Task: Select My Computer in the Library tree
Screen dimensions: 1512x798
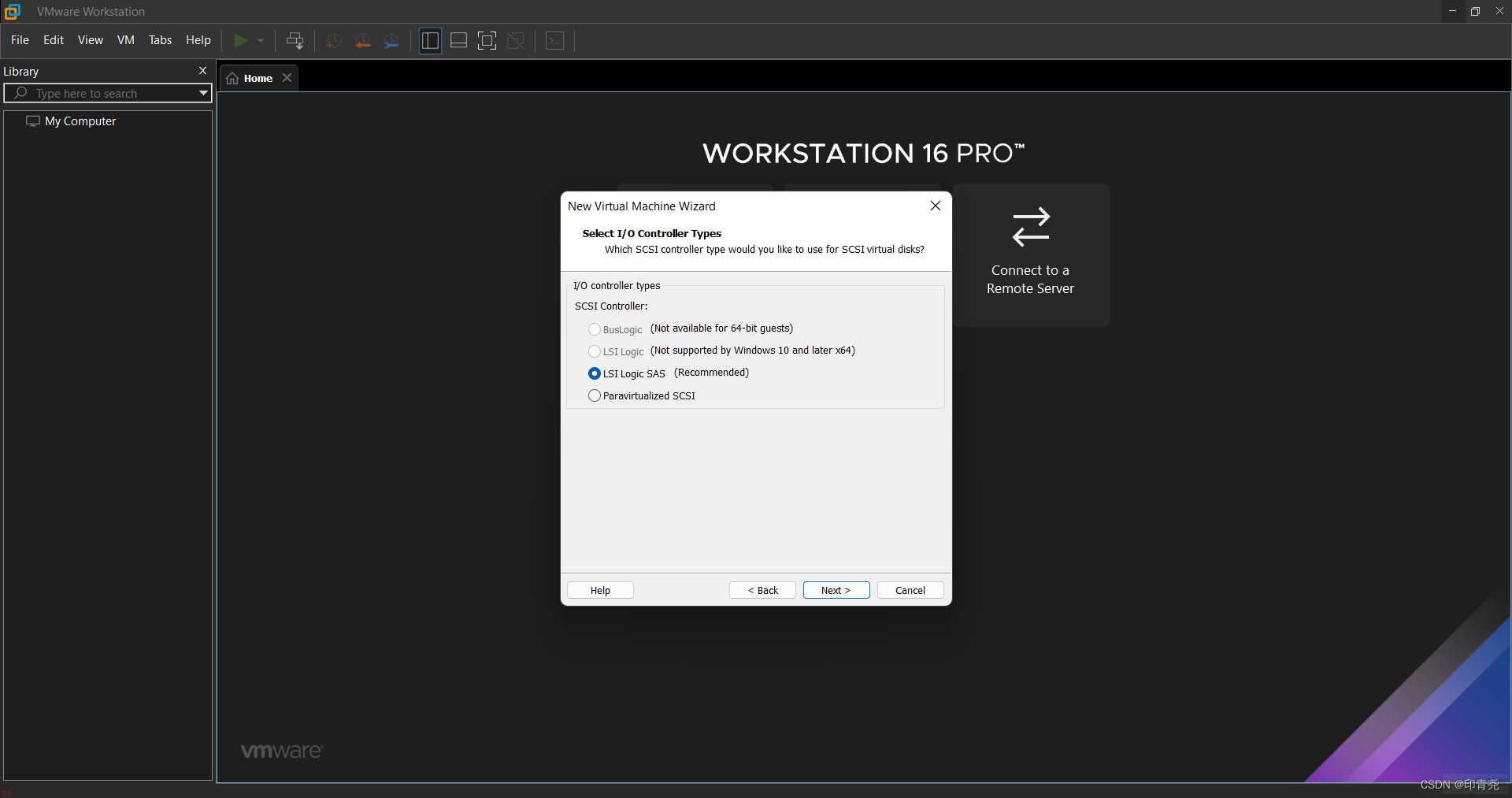Action: (80, 121)
